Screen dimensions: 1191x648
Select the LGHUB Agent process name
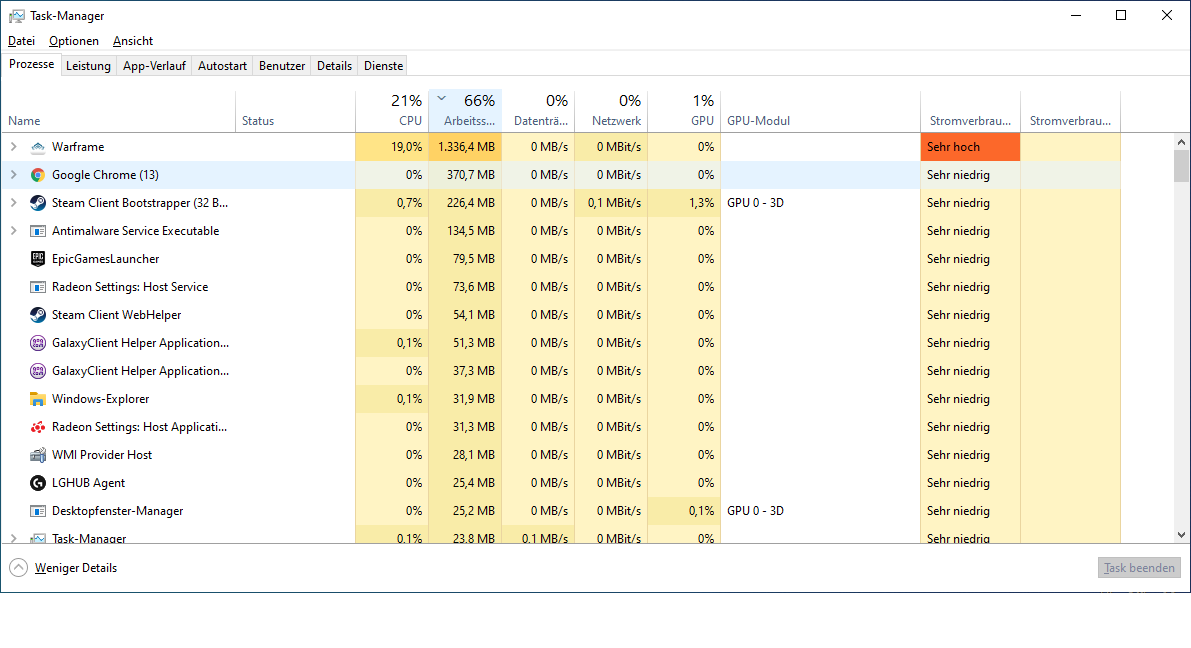88,483
